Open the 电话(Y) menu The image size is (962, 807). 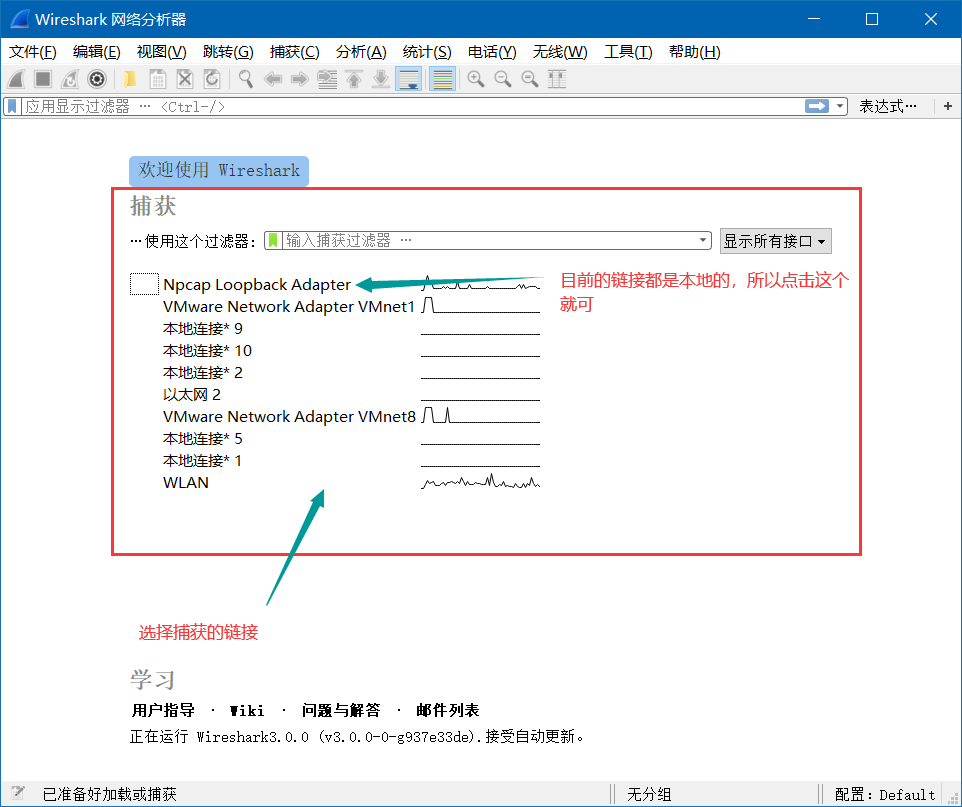tap(492, 52)
